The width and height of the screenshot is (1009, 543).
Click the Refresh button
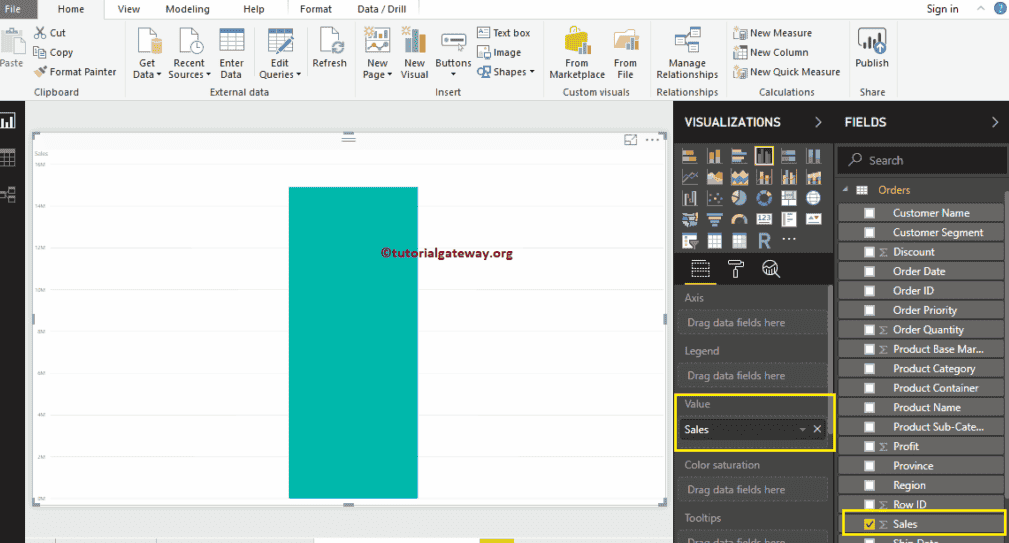[329, 48]
